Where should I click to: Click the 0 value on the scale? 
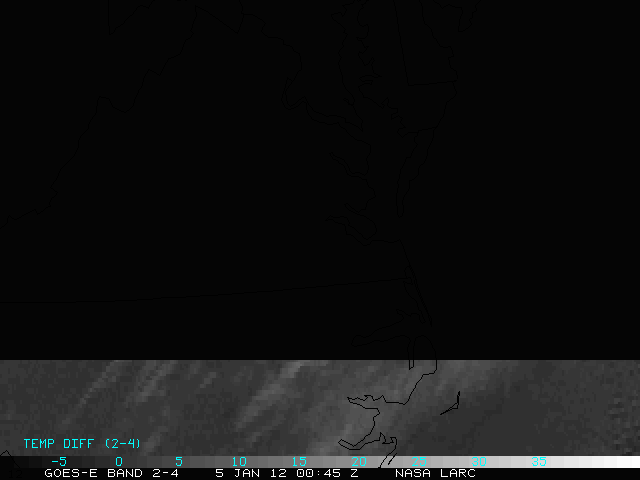(x=119, y=461)
